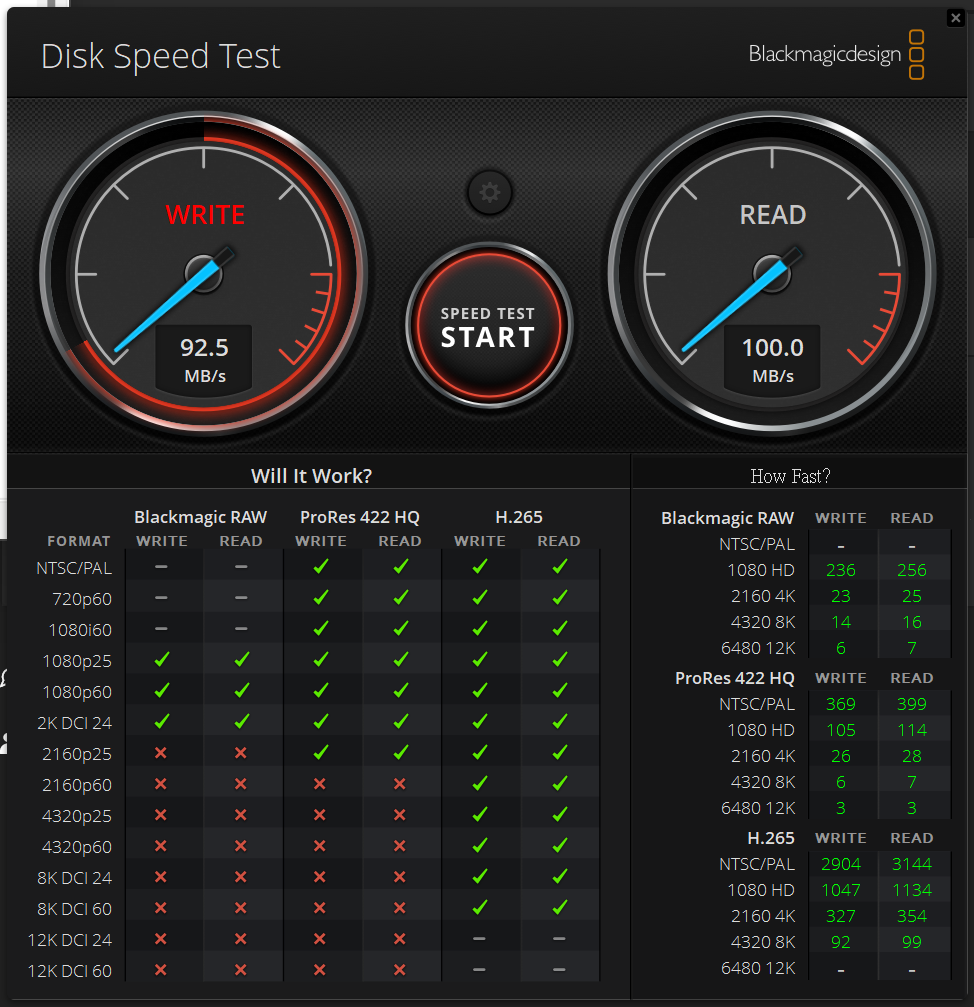Close the Disk Speed Test window

[x=956, y=17]
